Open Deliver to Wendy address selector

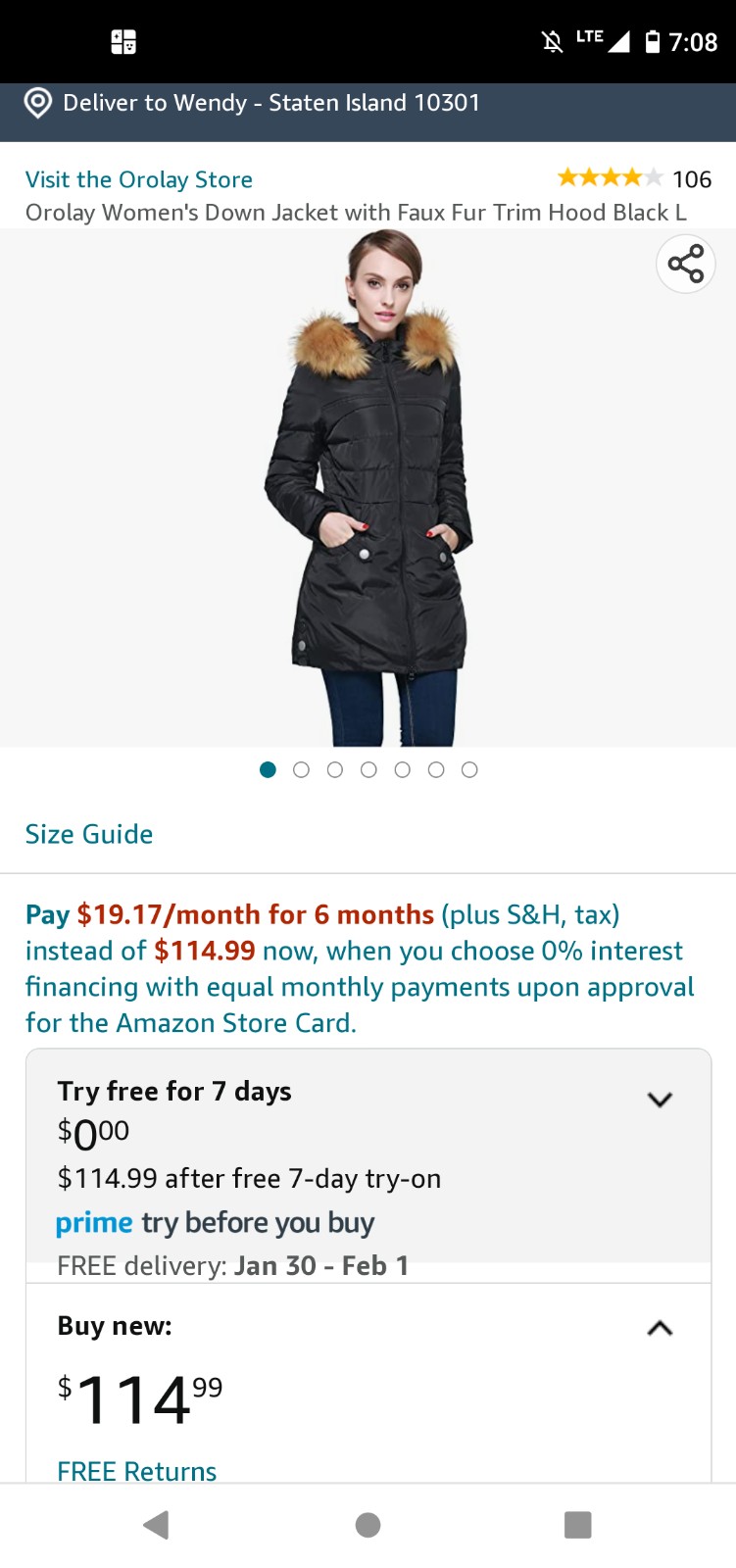click(x=271, y=103)
